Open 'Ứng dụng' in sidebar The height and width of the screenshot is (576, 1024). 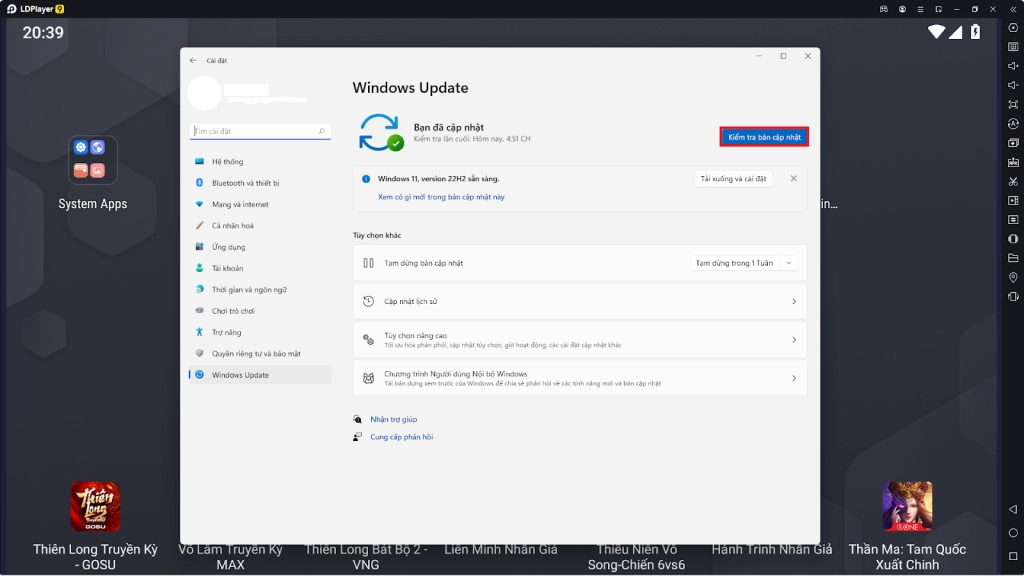coord(260,247)
